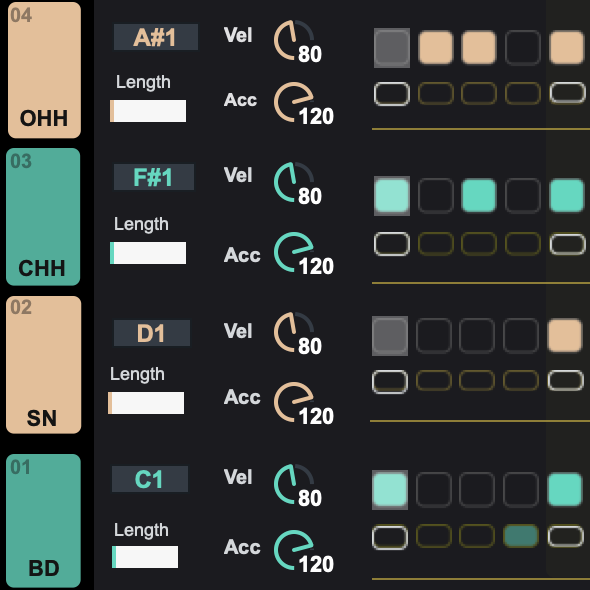This screenshot has width=590, height=590.
Task: Click the SN Acc knob set to 120
Action: 294,402
